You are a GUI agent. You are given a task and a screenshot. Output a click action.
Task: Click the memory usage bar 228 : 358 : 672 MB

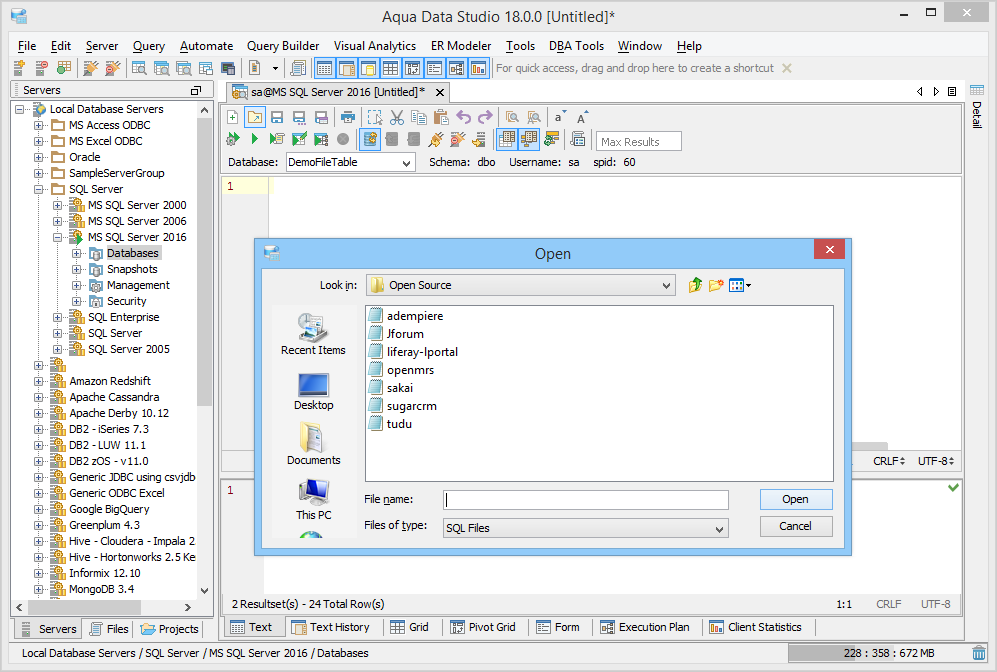tap(878, 653)
